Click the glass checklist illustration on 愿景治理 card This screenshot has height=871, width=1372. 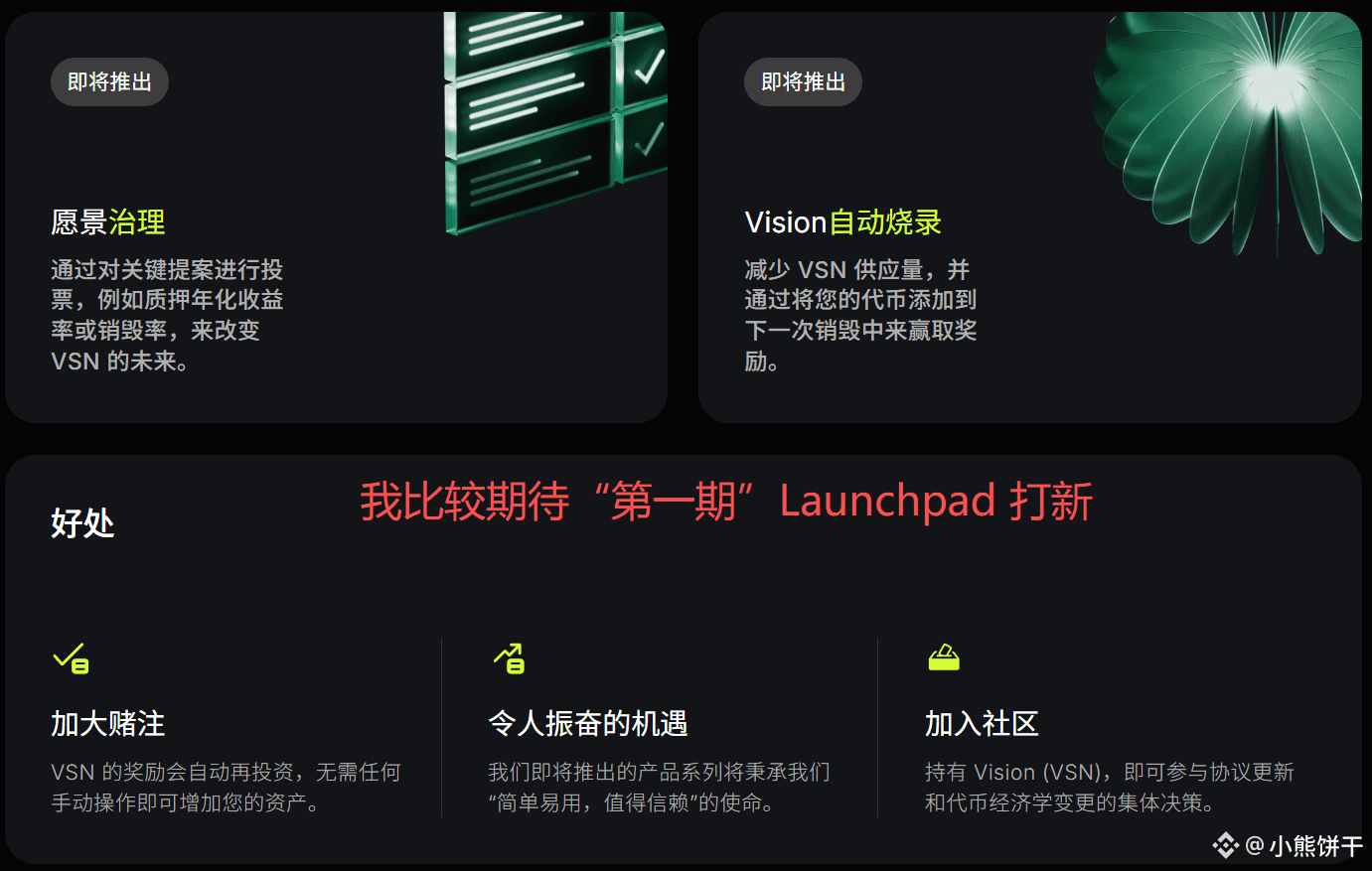click(555, 122)
